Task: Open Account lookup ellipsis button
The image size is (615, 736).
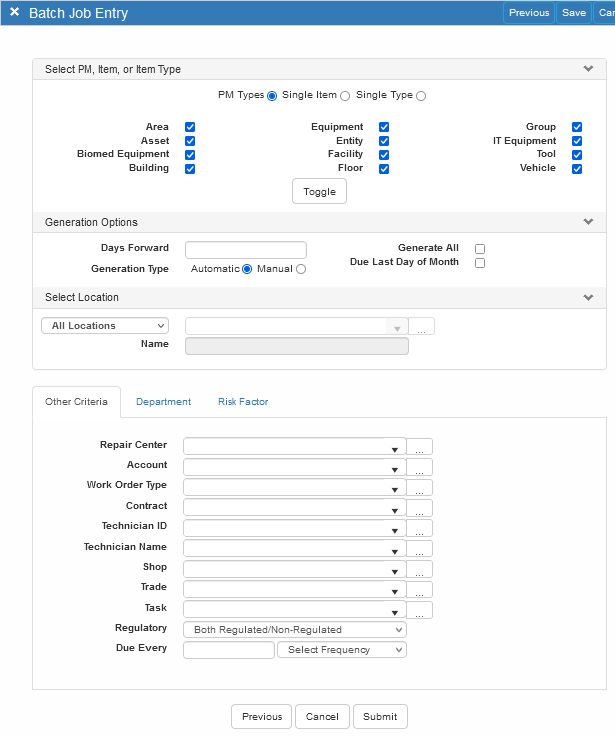Action: click(420, 467)
